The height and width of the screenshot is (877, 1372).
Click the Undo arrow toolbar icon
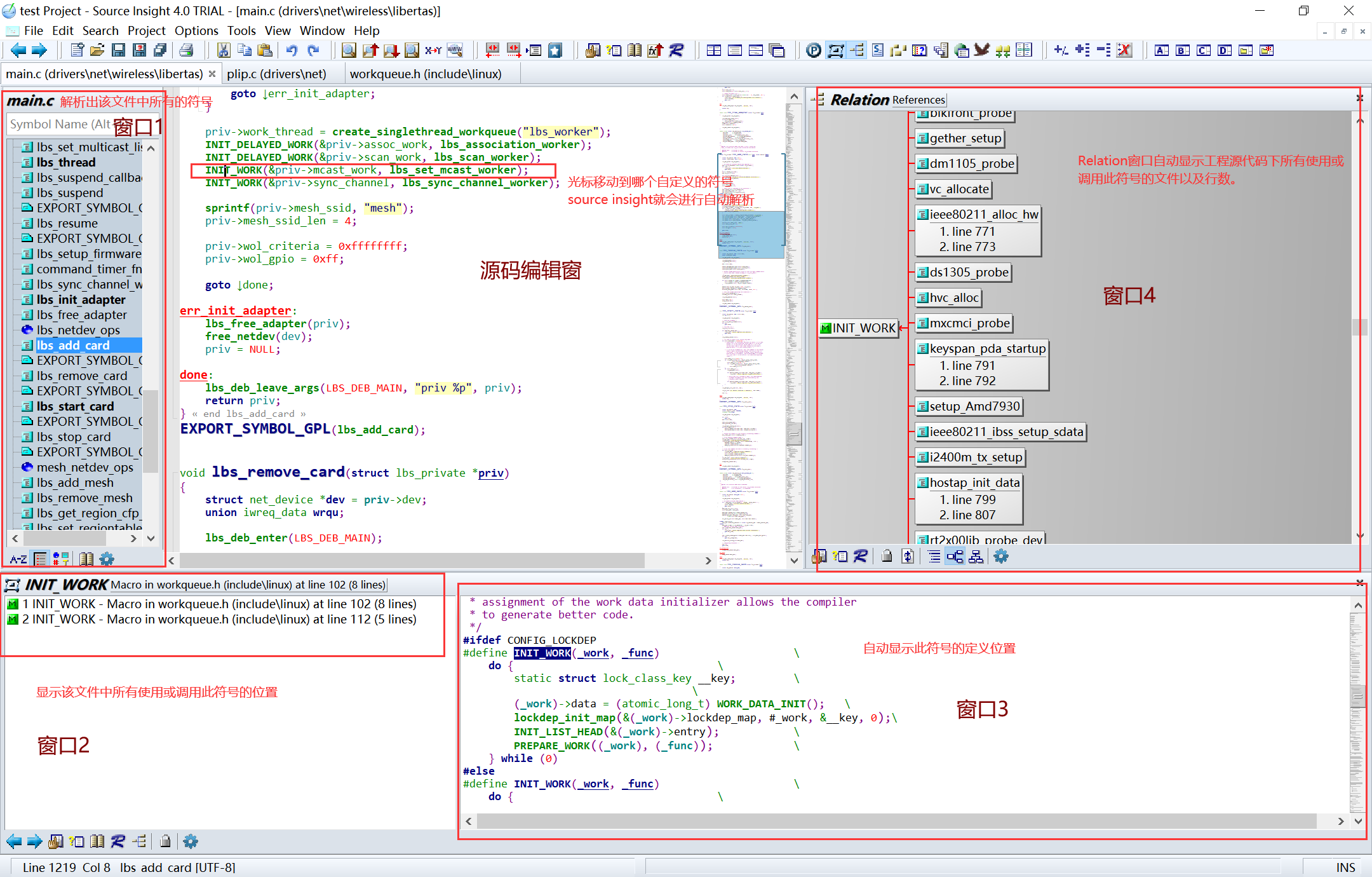[292, 50]
